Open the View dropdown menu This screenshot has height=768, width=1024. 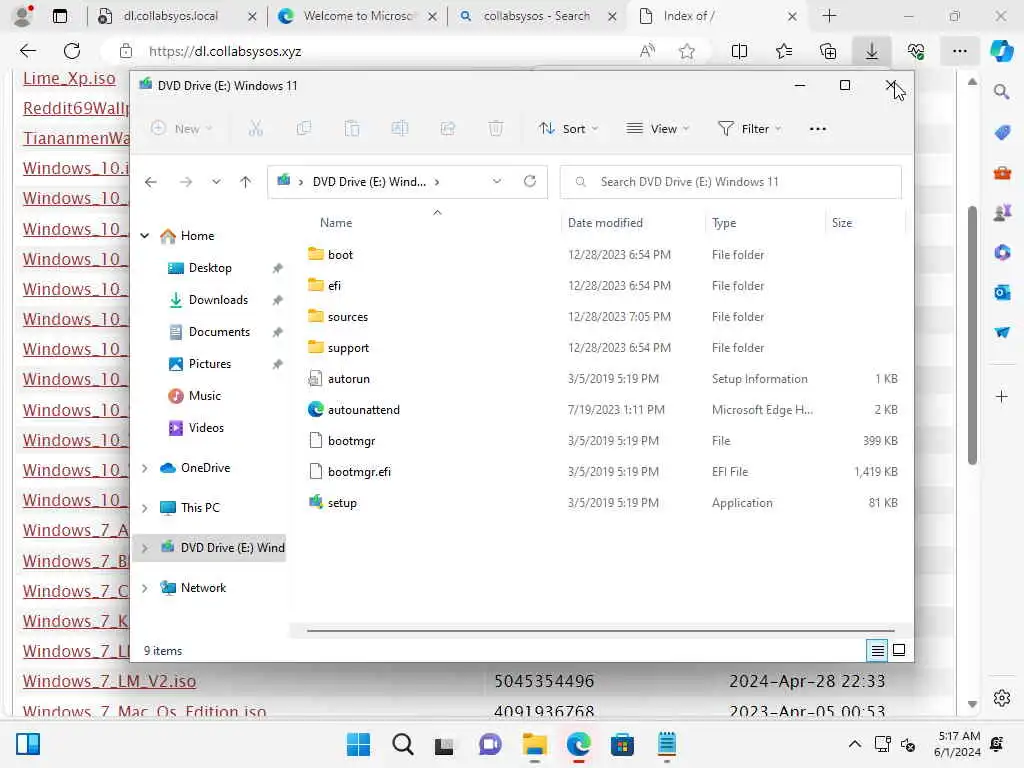pyautogui.click(x=658, y=129)
